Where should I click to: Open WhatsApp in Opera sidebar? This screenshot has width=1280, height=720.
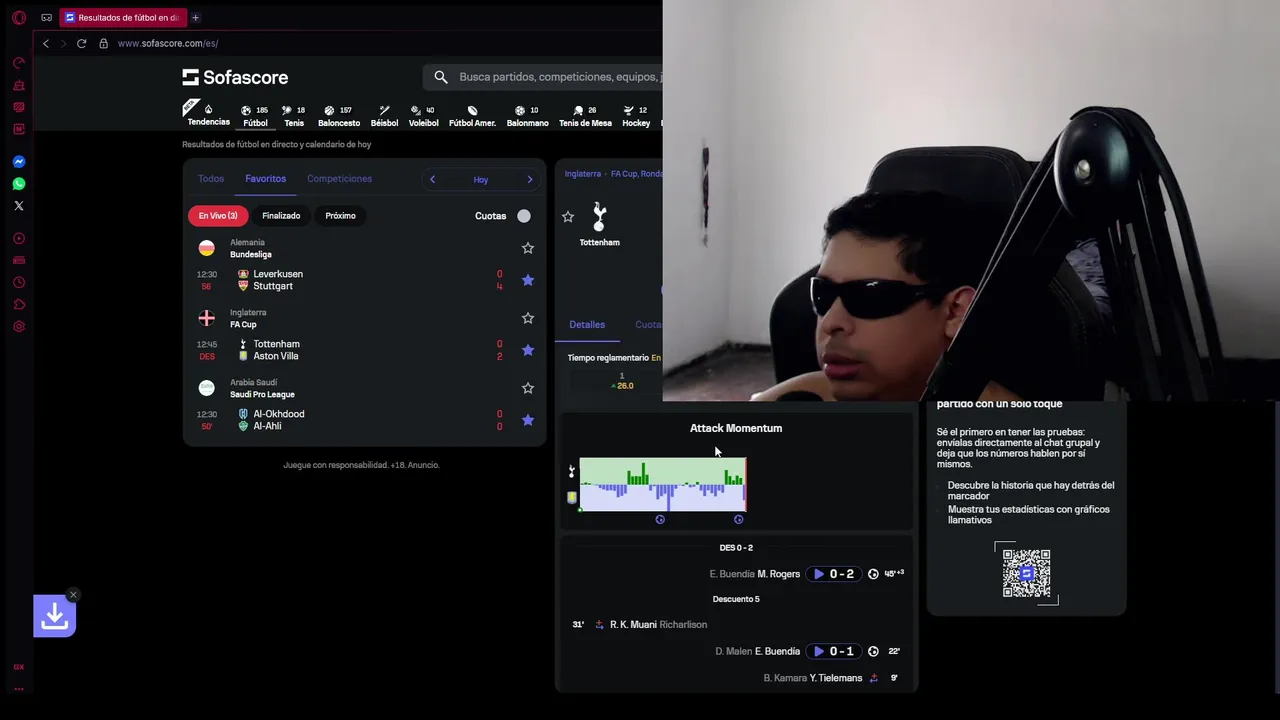coord(19,183)
